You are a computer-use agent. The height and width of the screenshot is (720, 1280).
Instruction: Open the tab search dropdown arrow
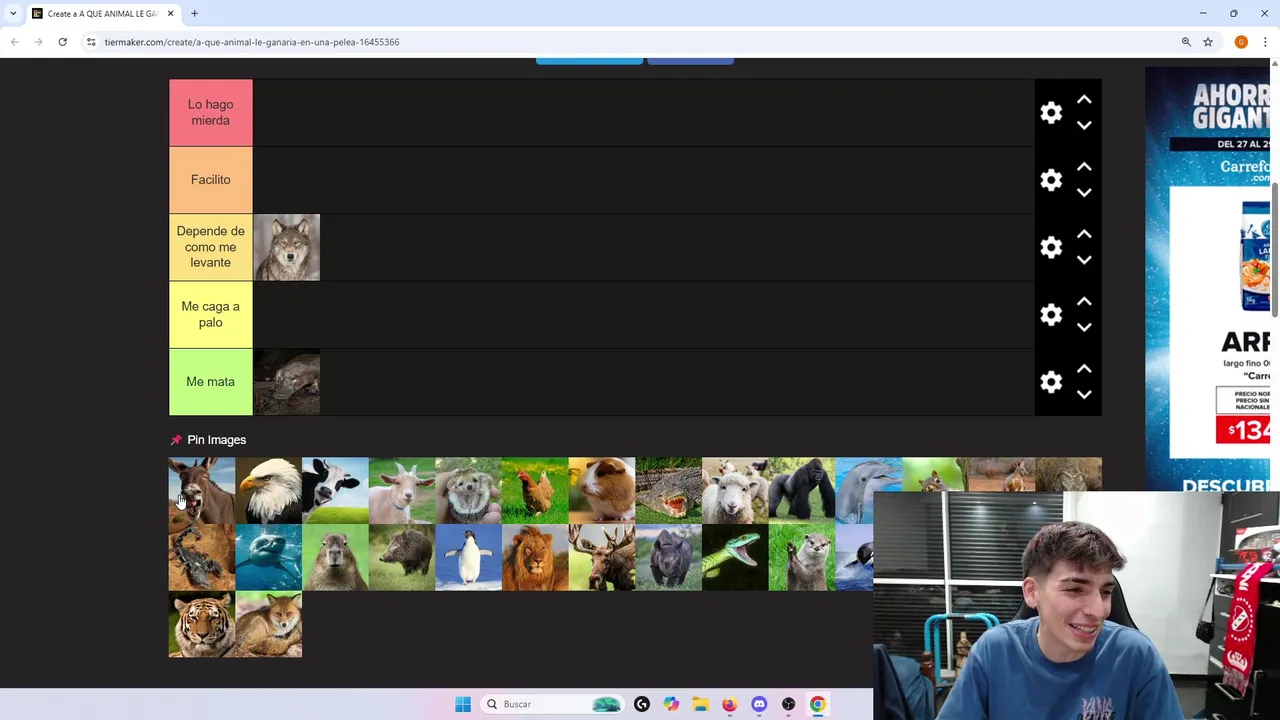pyautogui.click(x=13, y=13)
